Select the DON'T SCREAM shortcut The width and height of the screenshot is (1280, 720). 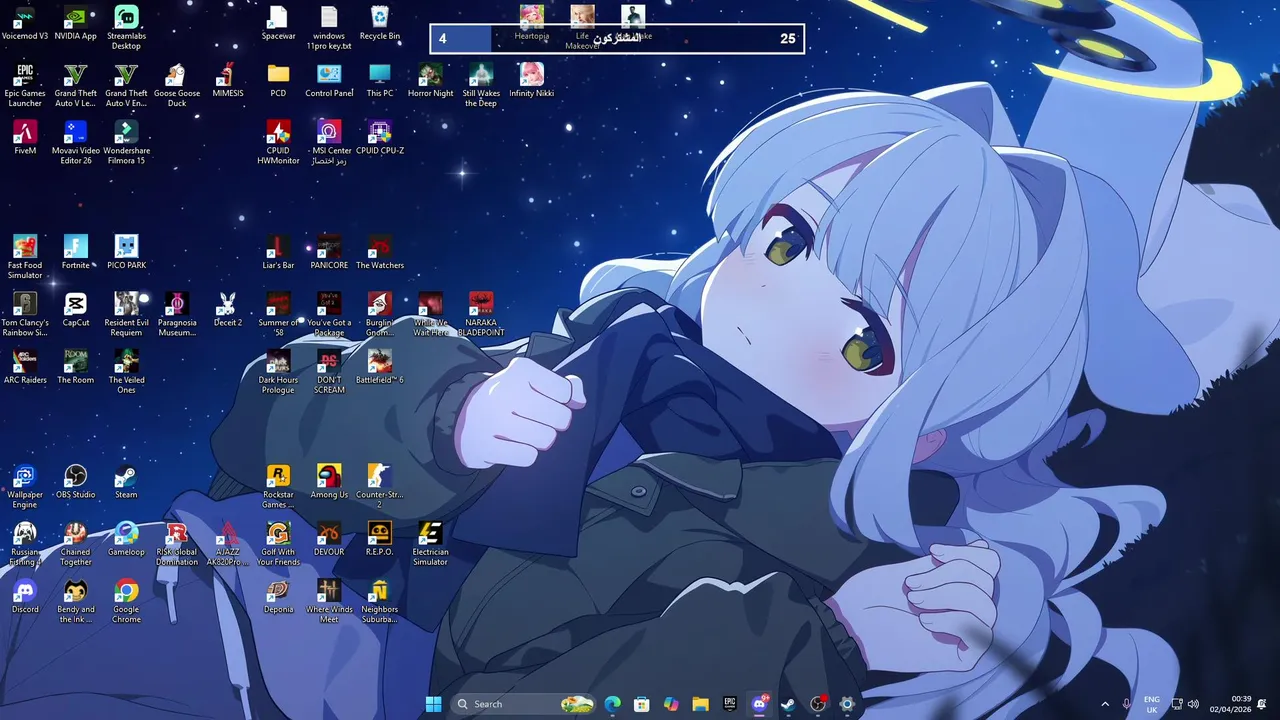pos(329,373)
